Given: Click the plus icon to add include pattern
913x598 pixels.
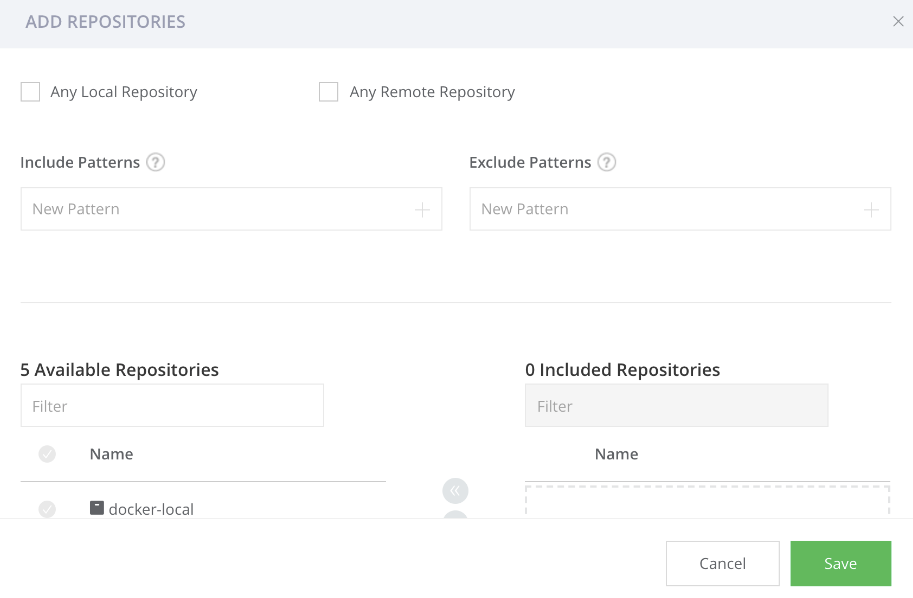Looking at the screenshot, I should tap(422, 210).
